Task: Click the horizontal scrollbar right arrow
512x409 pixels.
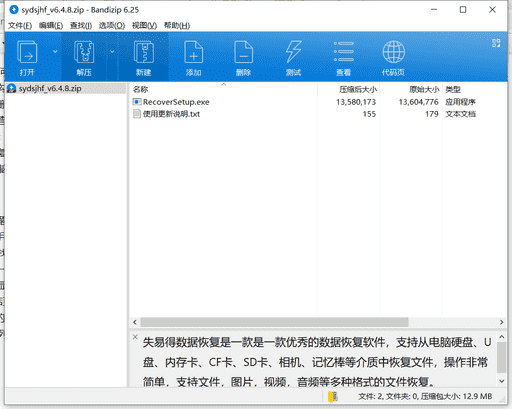Action: (x=501, y=322)
